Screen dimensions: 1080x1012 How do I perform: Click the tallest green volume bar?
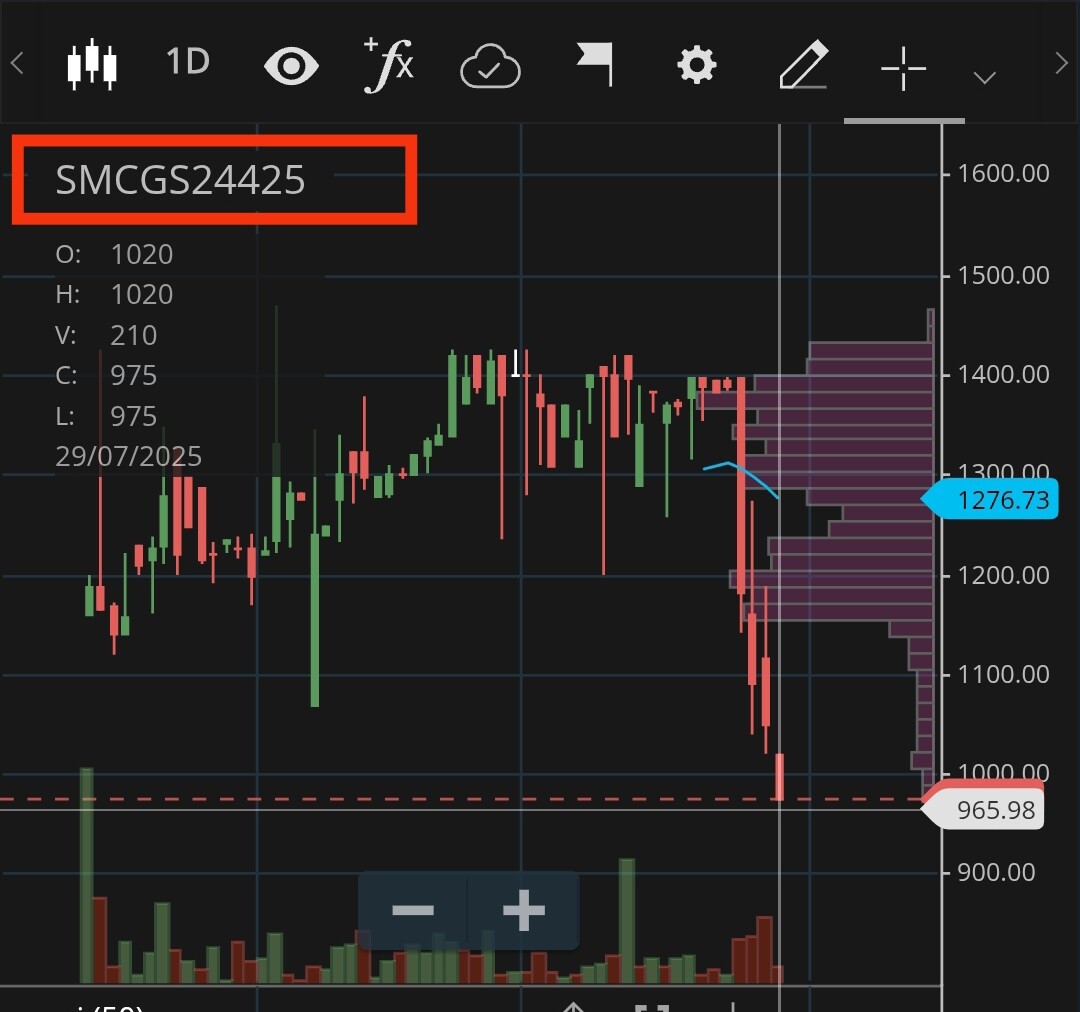[x=86, y=875]
